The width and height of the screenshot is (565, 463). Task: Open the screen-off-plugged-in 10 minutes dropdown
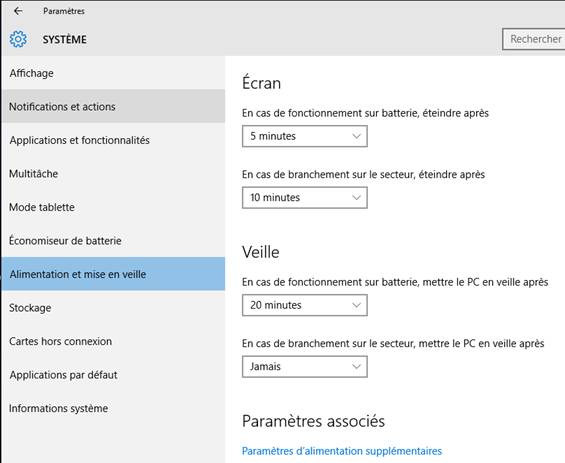[304, 197]
